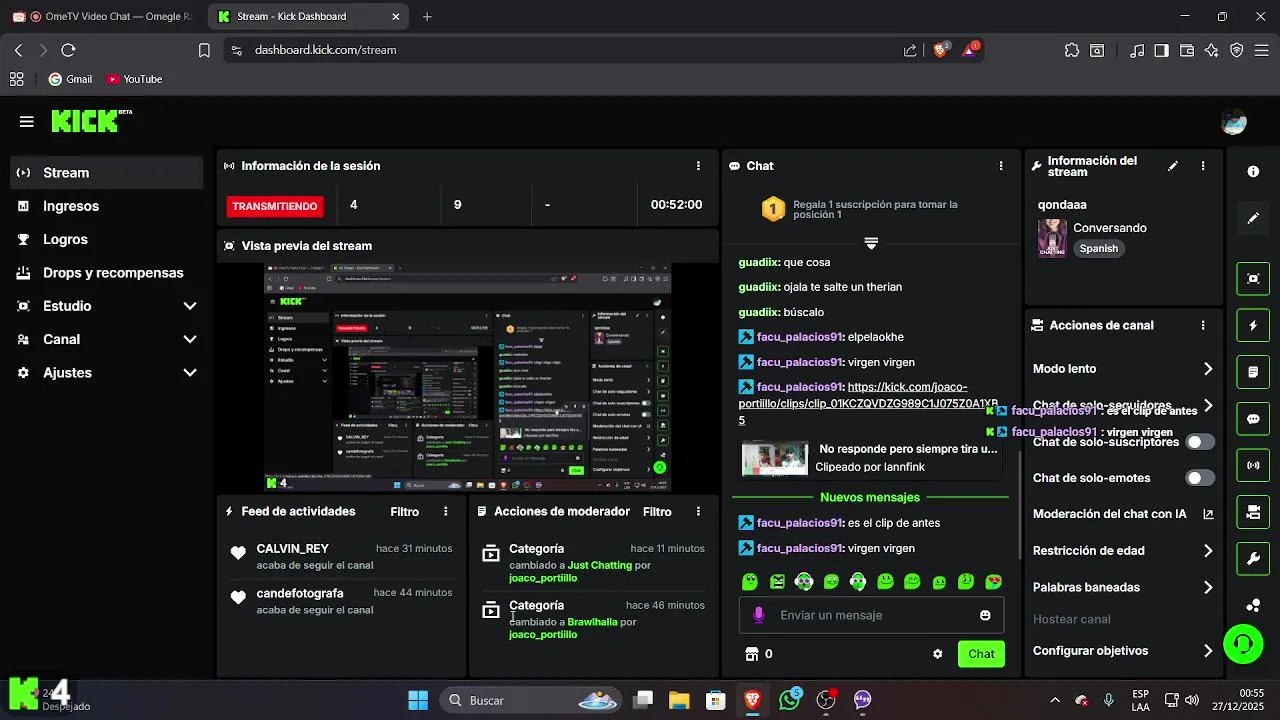The image size is (1280, 720).
Task: Toggle the document notes panel icon in sidebar
Action: [x=1253, y=372]
